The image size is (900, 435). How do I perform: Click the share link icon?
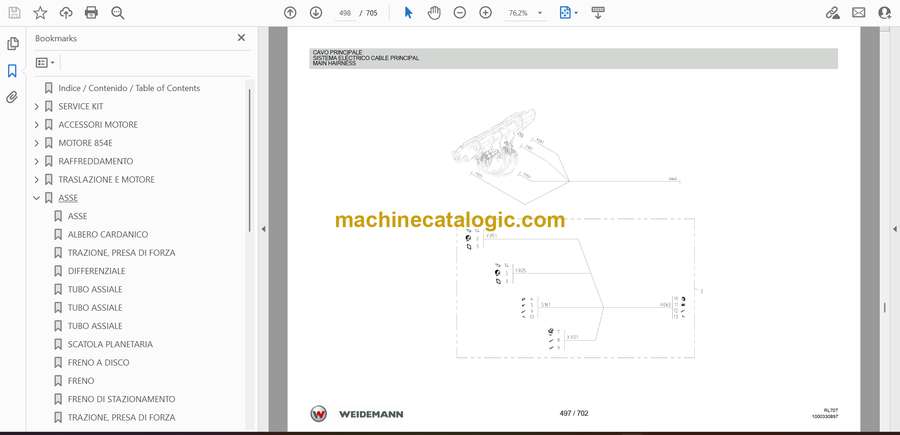833,13
